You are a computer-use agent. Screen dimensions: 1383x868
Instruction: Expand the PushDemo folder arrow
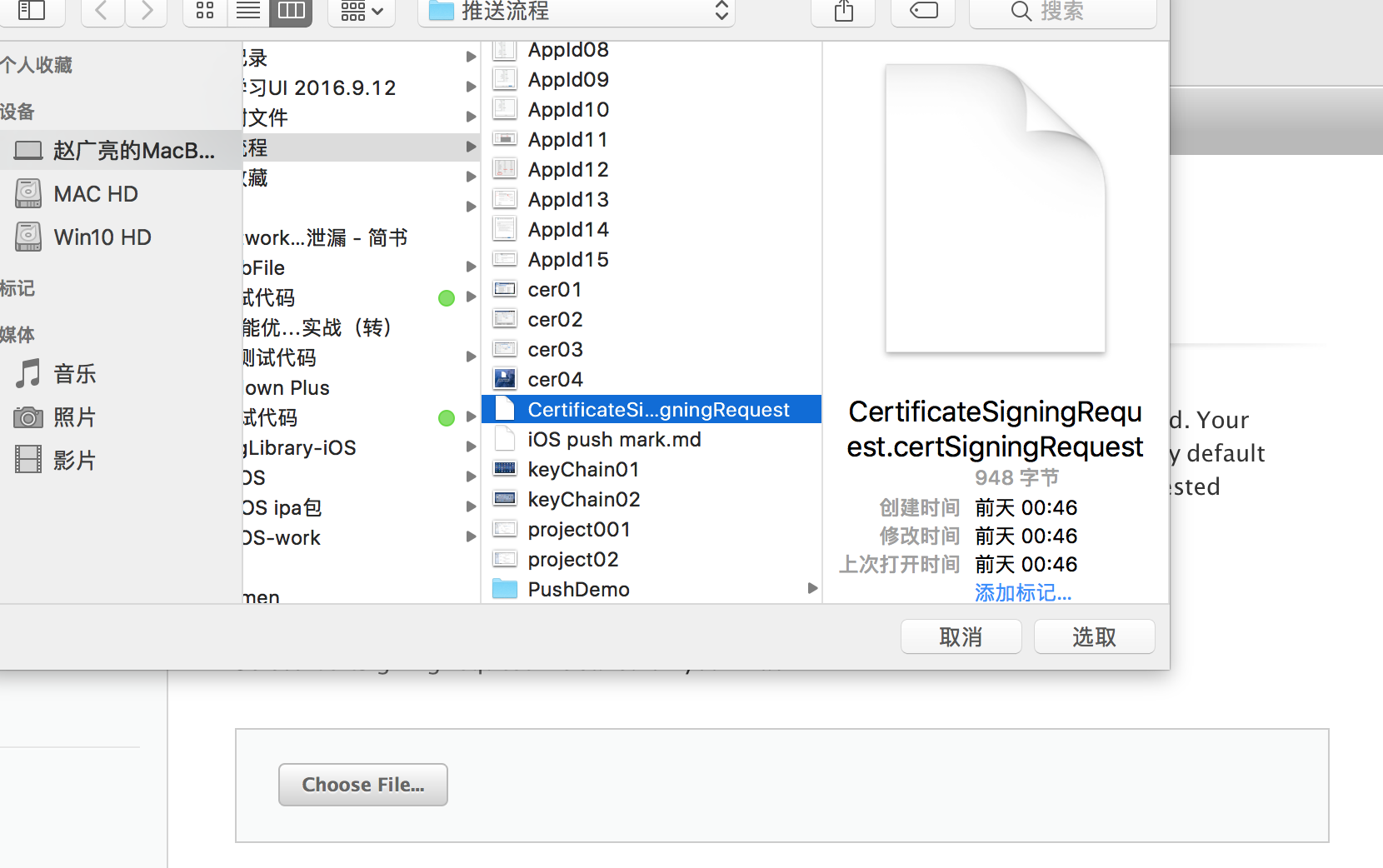pyautogui.click(x=812, y=589)
